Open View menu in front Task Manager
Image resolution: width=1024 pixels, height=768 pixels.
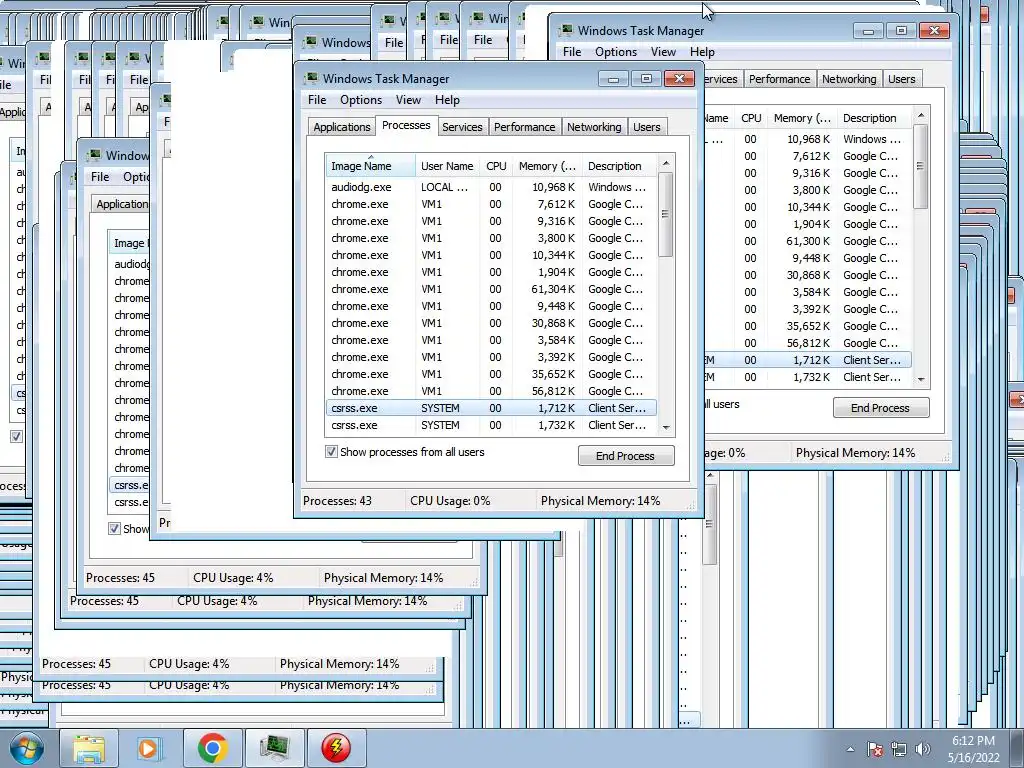[408, 100]
